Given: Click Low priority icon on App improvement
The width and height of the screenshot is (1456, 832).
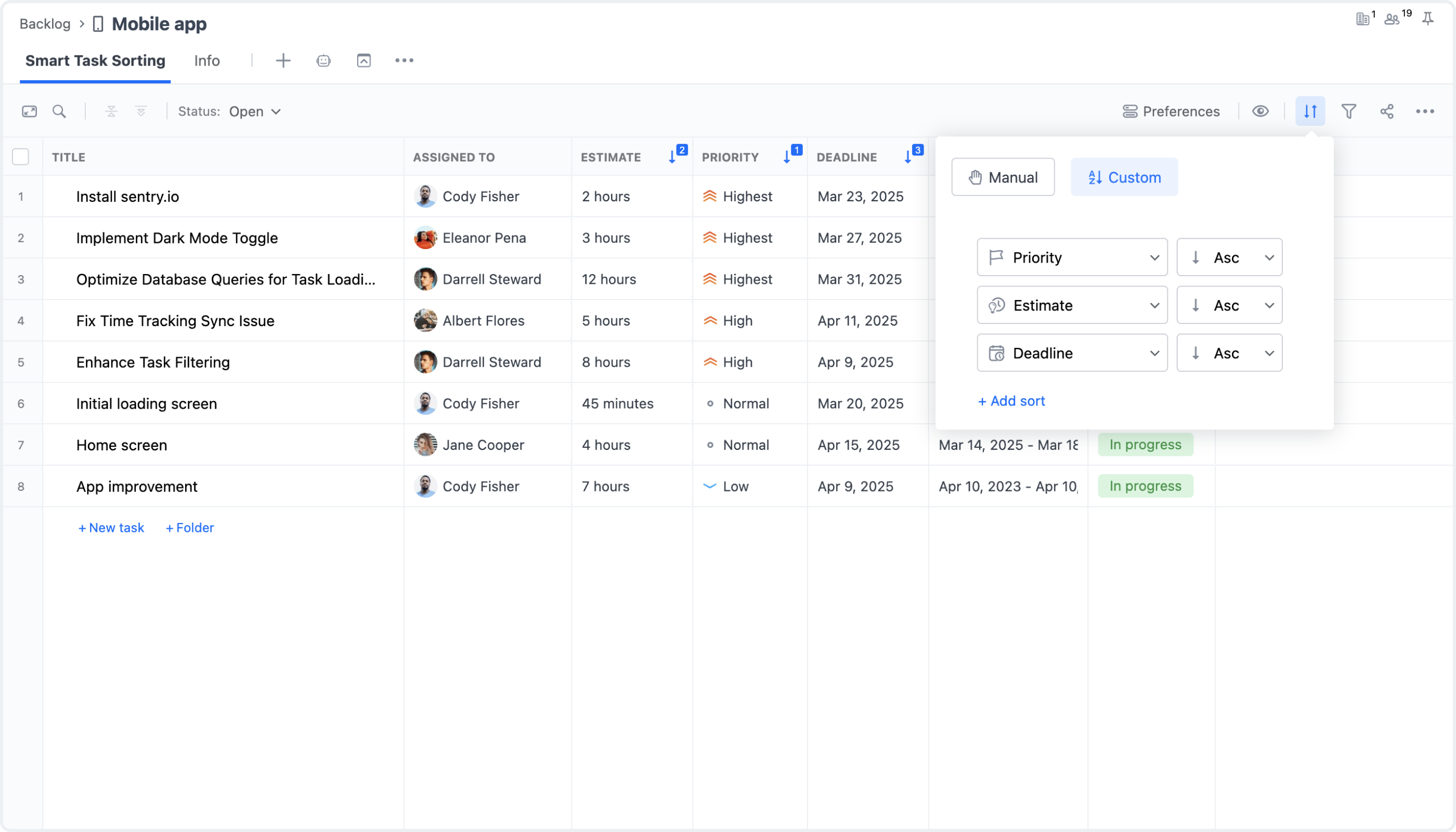Looking at the screenshot, I should [x=710, y=487].
